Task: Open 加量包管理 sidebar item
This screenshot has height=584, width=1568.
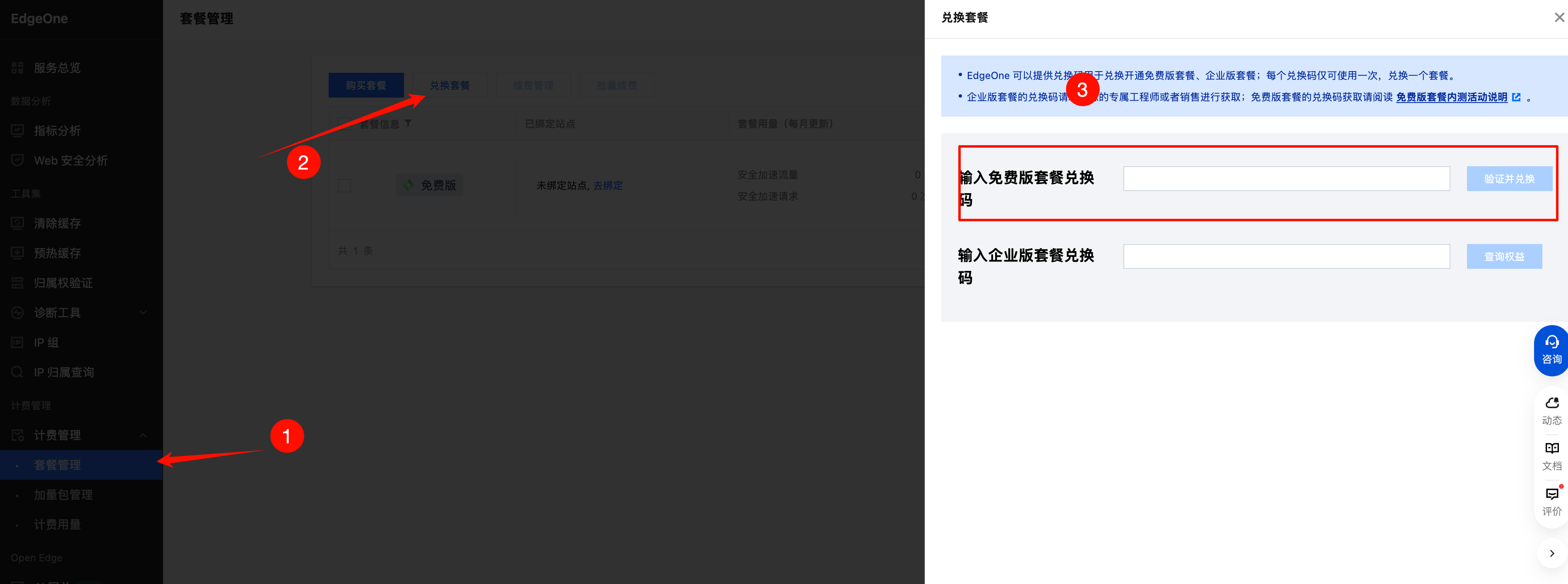Action: pos(63,495)
